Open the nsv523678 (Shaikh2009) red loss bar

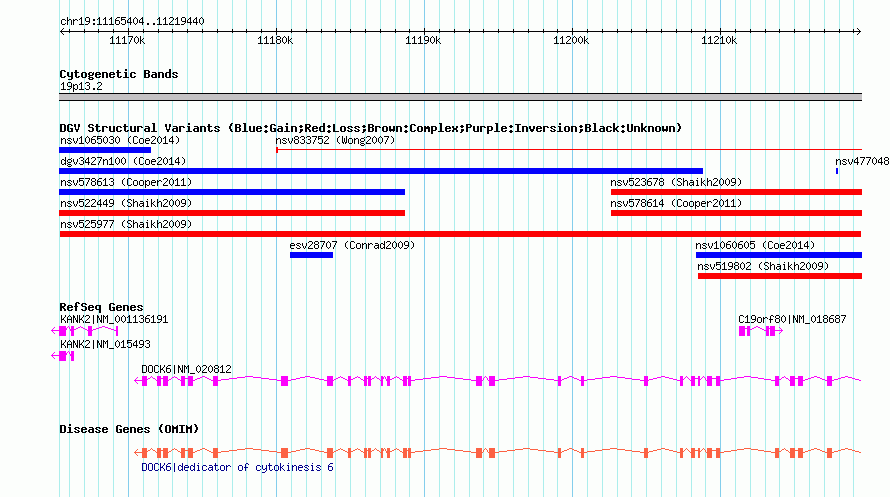[736, 192]
